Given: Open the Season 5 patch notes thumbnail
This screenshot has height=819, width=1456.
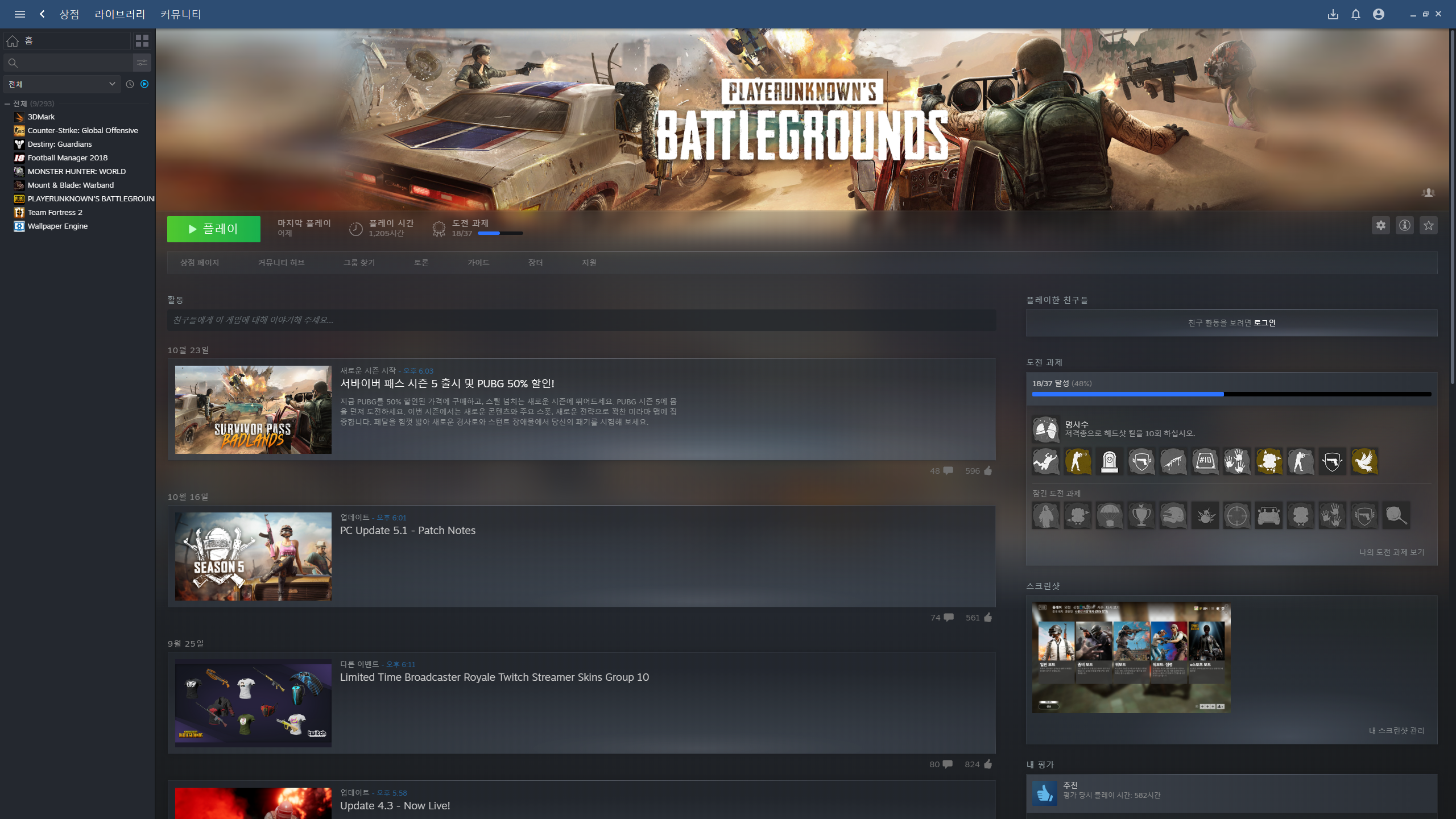Looking at the screenshot, I should point(253,556).
